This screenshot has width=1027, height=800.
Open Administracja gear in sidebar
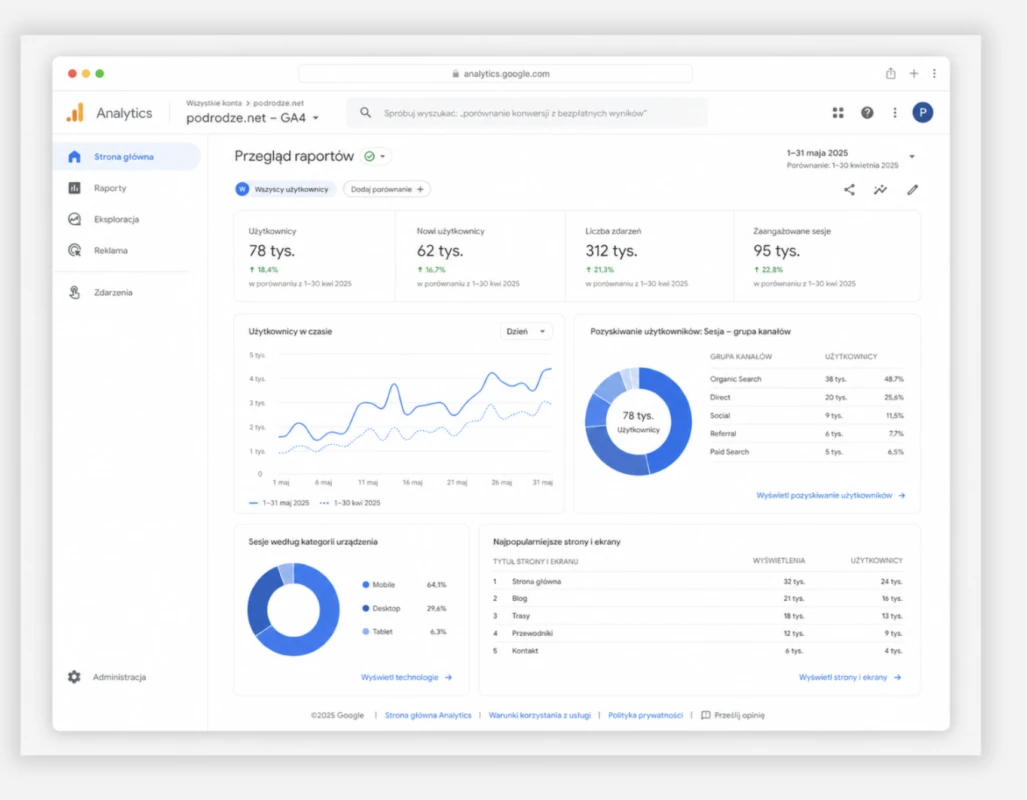(x=74, y=677)
